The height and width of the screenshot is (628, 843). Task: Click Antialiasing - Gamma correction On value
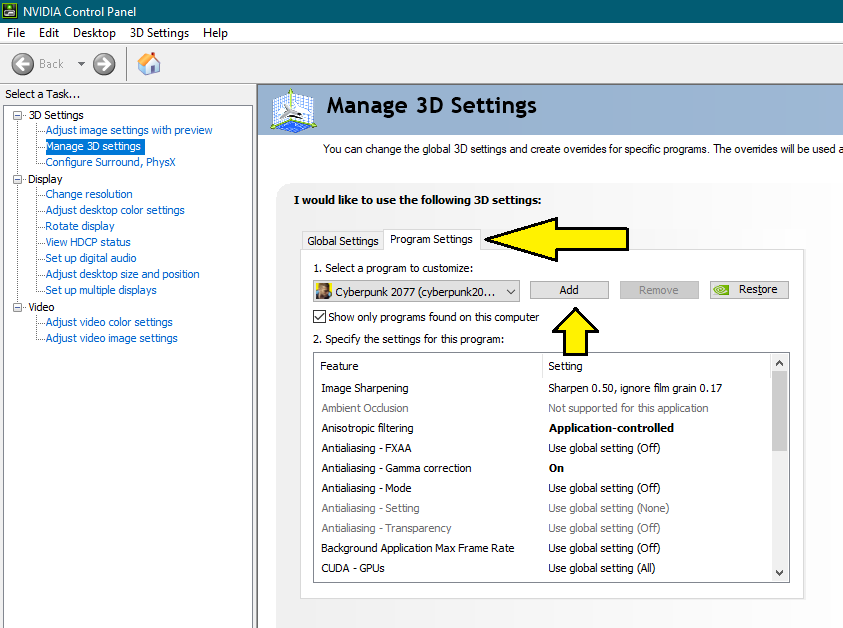[556, 468]
